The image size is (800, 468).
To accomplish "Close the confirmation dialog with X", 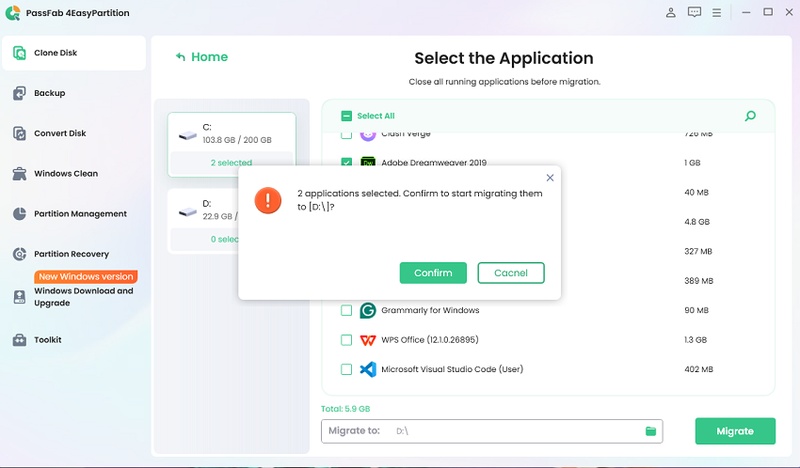I will coord(550,178).
